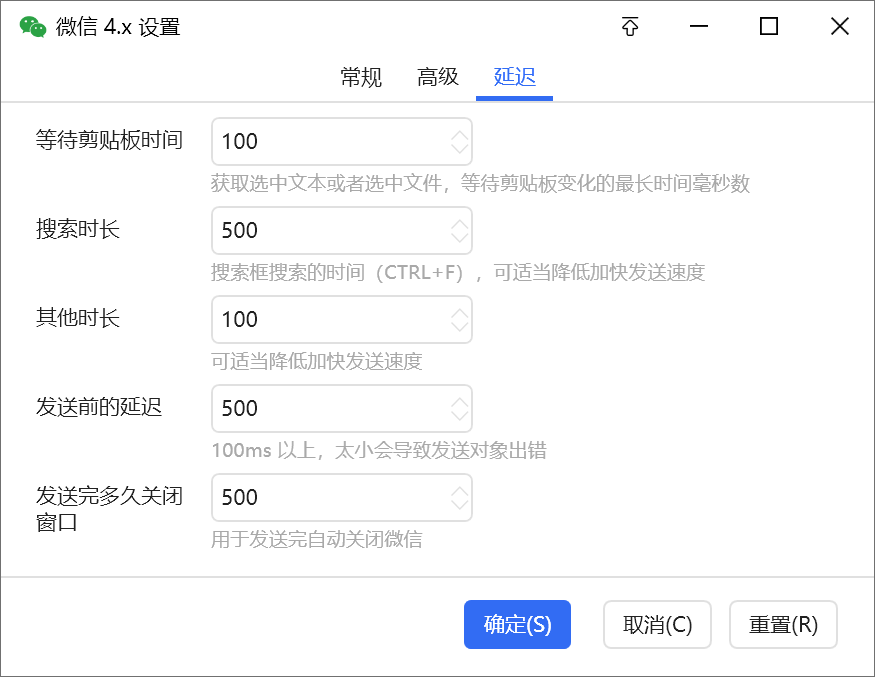Screen dimensions: 875x677
Task: Minimize the settings window
Action: tap(699, 26)
